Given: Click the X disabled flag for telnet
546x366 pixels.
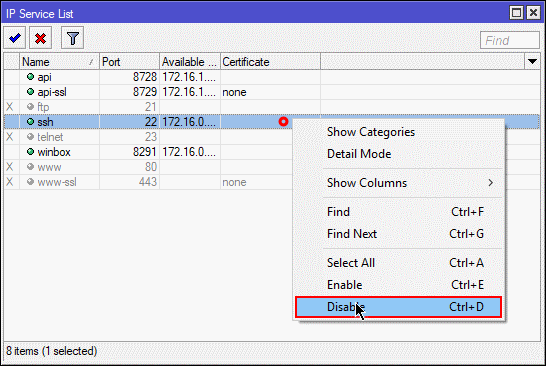Looking at the screenshot, I should coord(10,137).
